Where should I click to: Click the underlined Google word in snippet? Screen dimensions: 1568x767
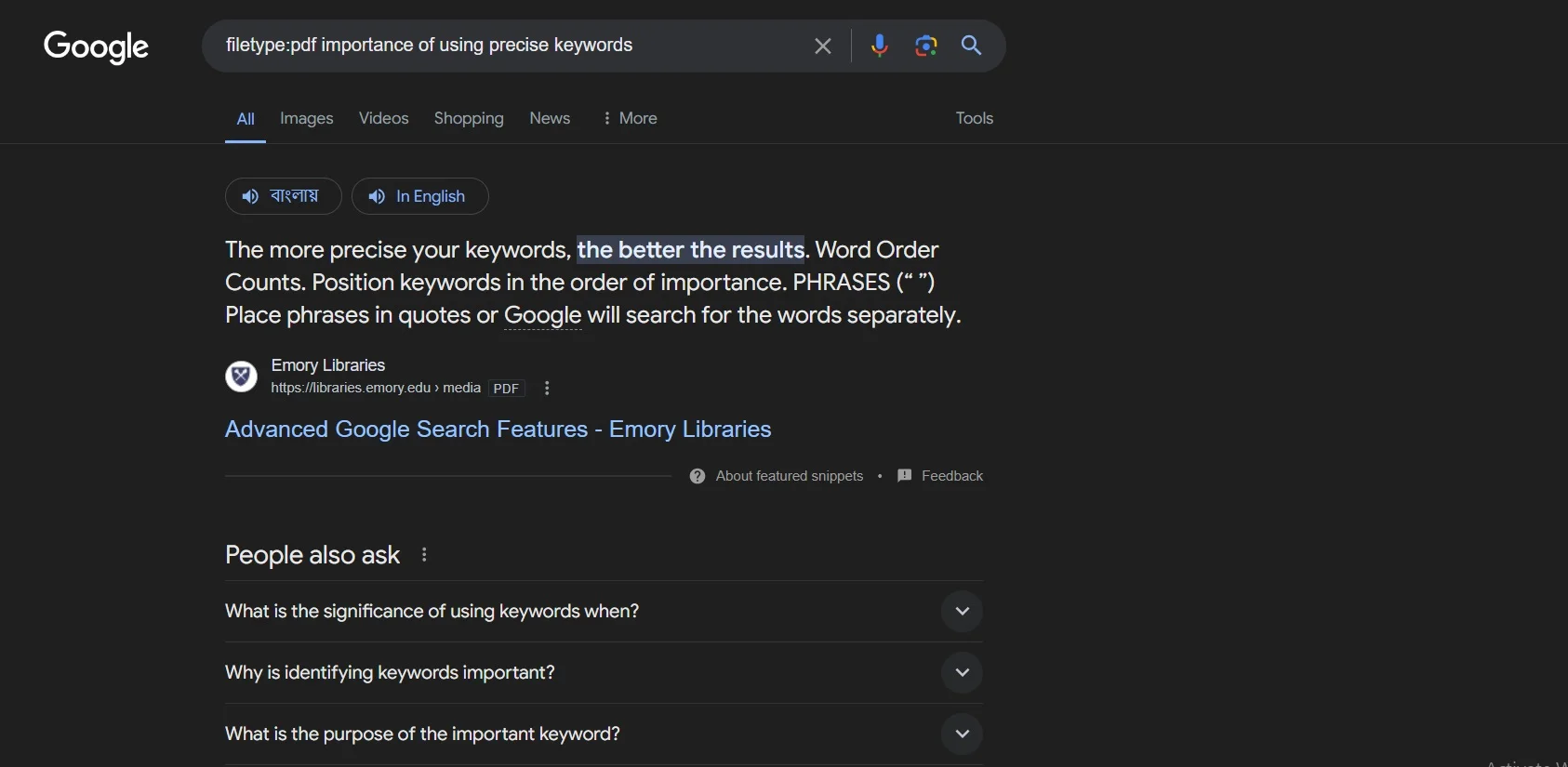pyautogui.click(x=543, y=316)
